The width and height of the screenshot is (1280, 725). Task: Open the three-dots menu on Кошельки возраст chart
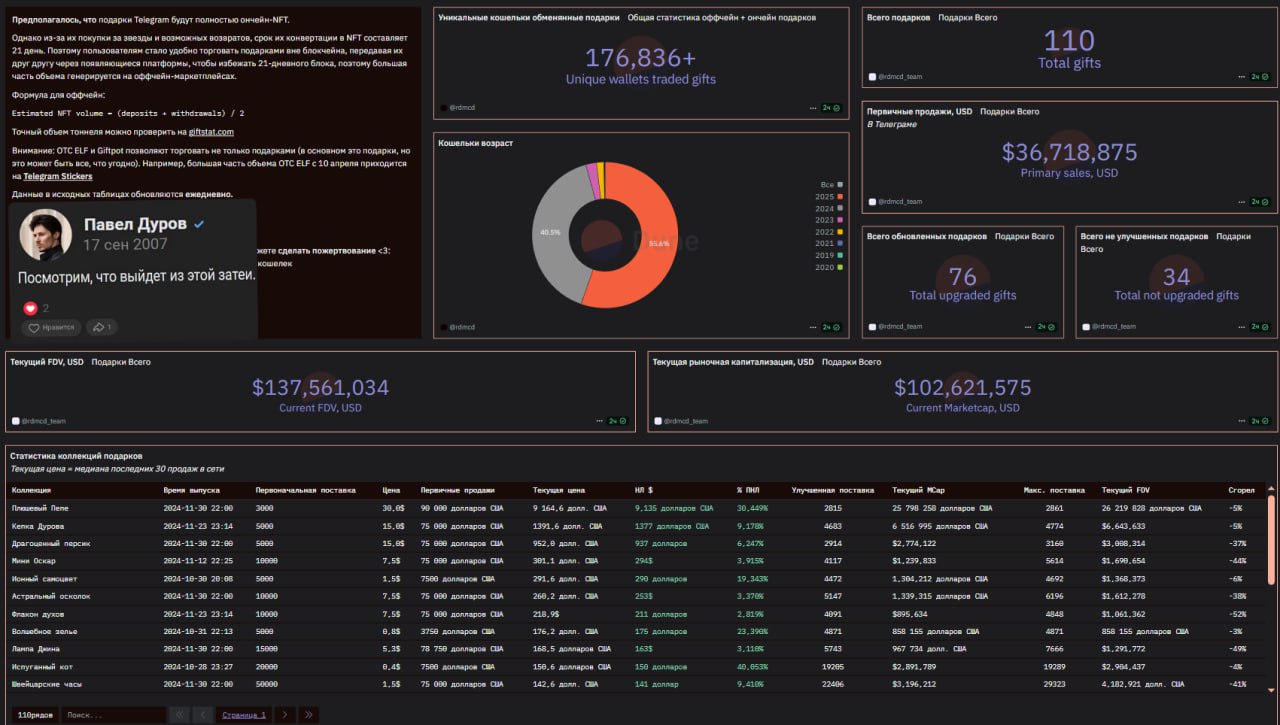(812, 327)
